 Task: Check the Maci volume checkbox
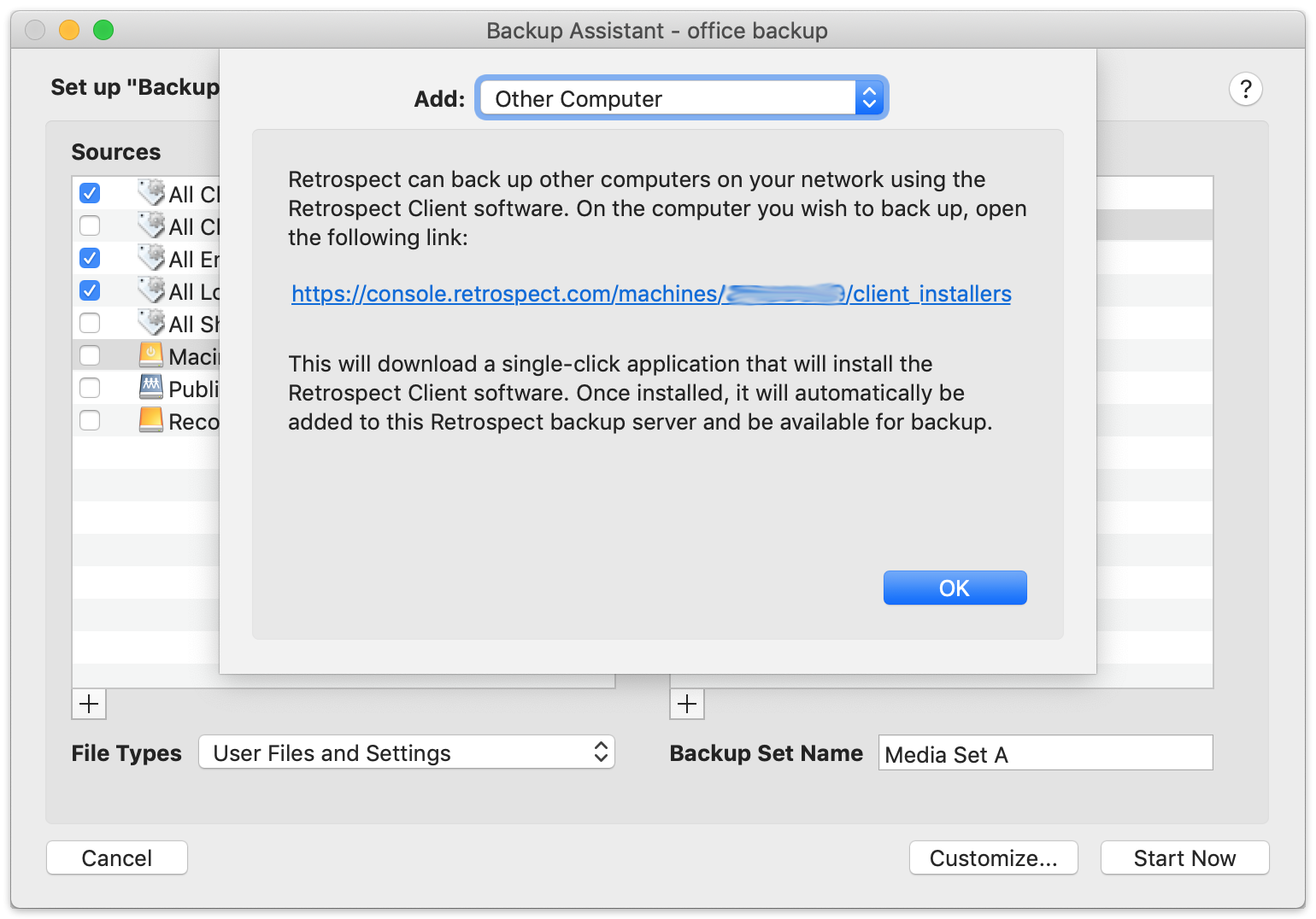coord(90,355)
